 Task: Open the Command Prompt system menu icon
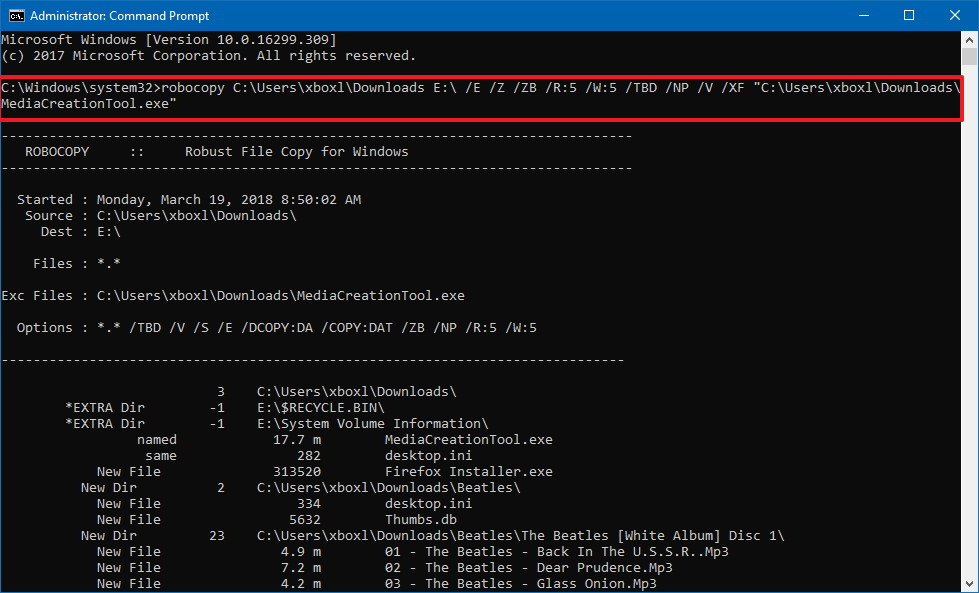[x=16, y=16]
